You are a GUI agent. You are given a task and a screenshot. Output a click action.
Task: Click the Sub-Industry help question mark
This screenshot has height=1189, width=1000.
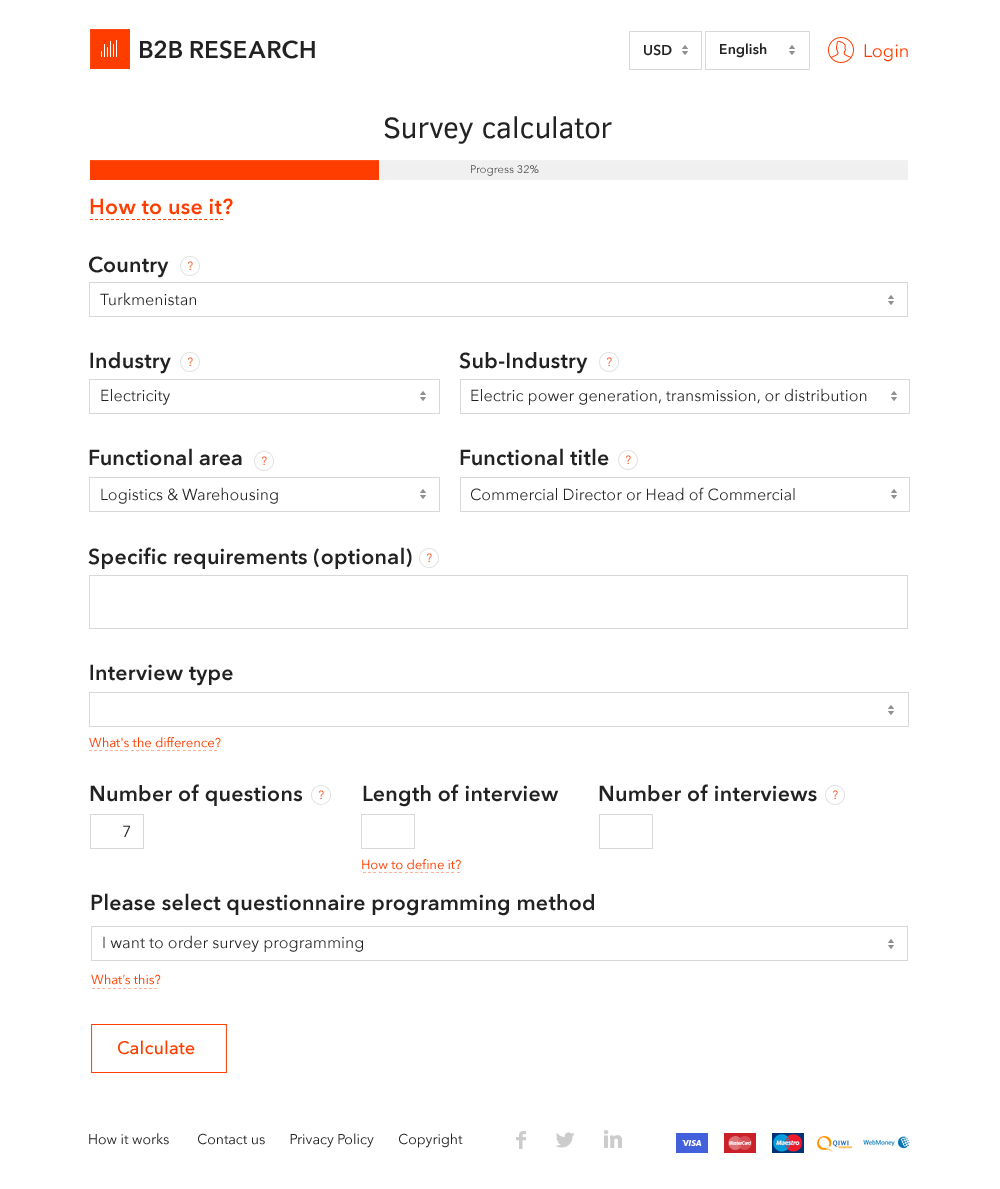[x=608, y=362]
